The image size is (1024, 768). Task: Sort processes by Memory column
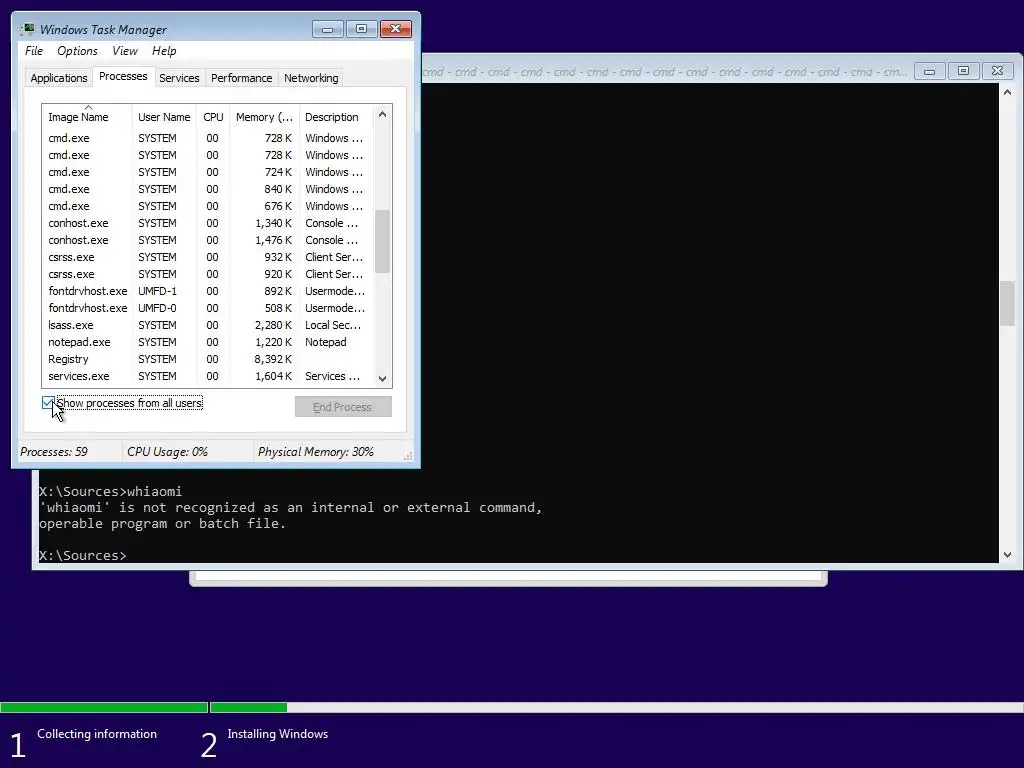[x=264, y=117]
